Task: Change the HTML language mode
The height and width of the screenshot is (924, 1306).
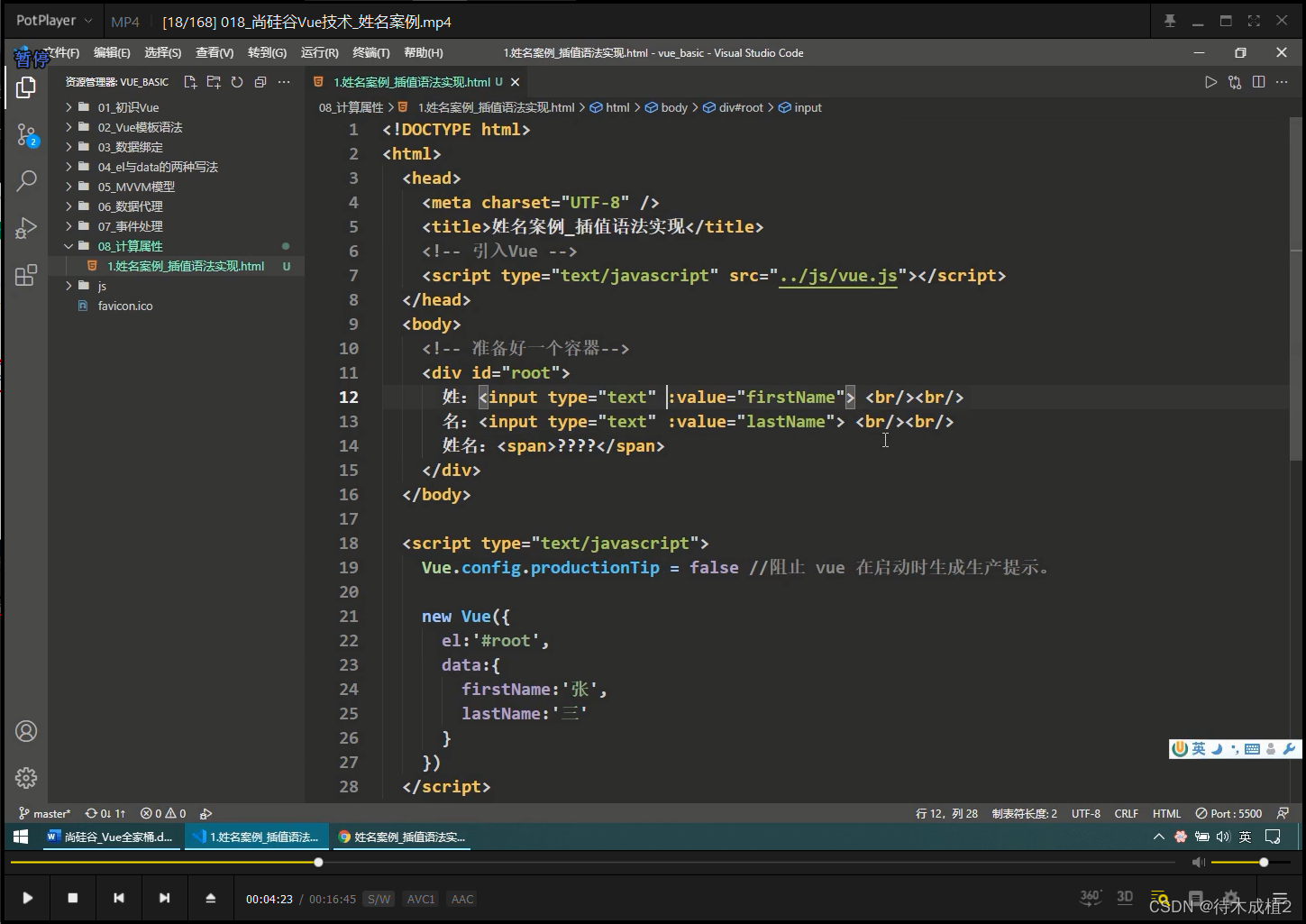Action: coord(1166,813)
